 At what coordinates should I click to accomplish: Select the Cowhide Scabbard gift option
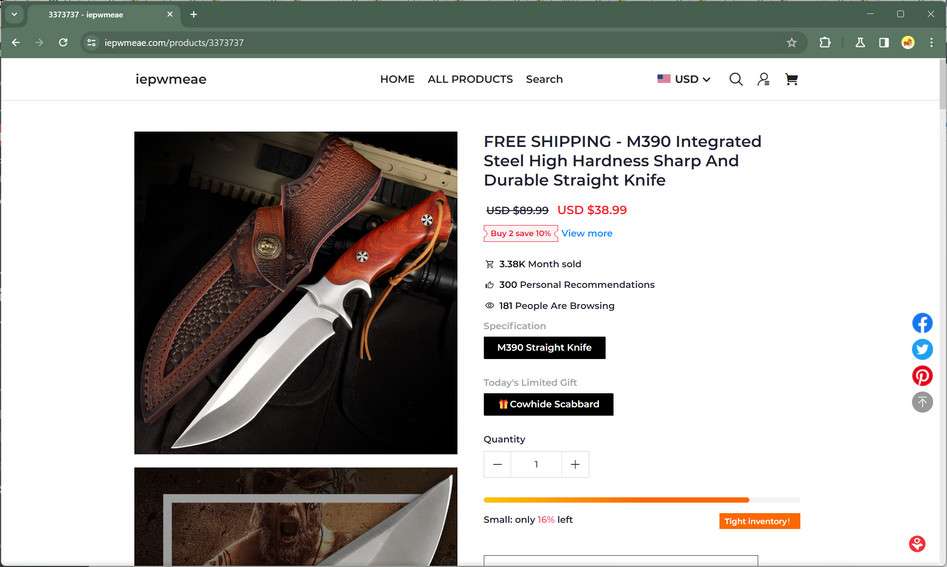pyautogui.click(x=548, y=404)
